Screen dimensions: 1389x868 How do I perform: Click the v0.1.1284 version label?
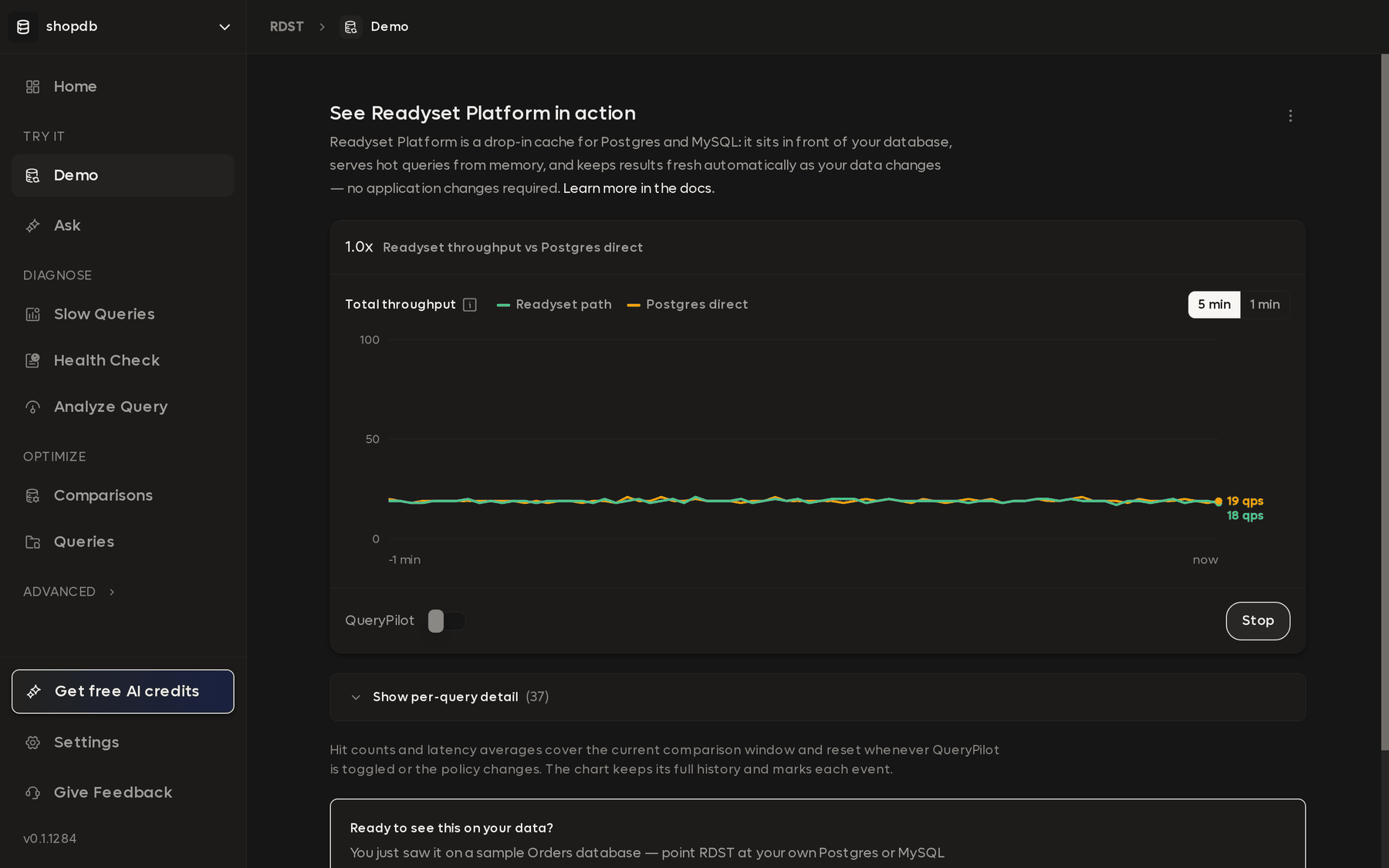tap(49, 839)
